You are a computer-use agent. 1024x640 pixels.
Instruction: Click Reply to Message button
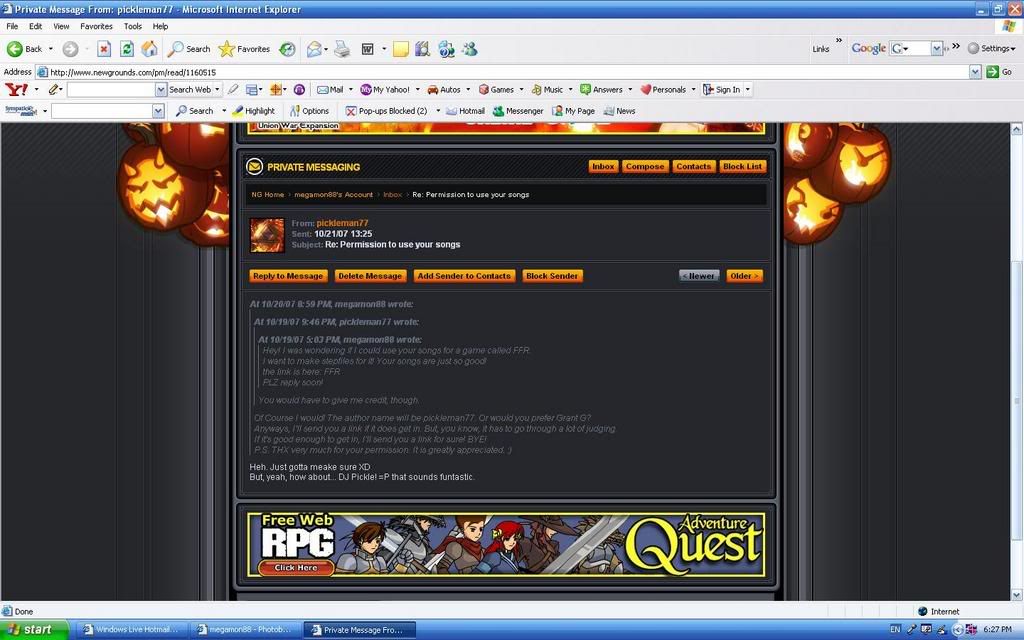click(x=288, y=276)
